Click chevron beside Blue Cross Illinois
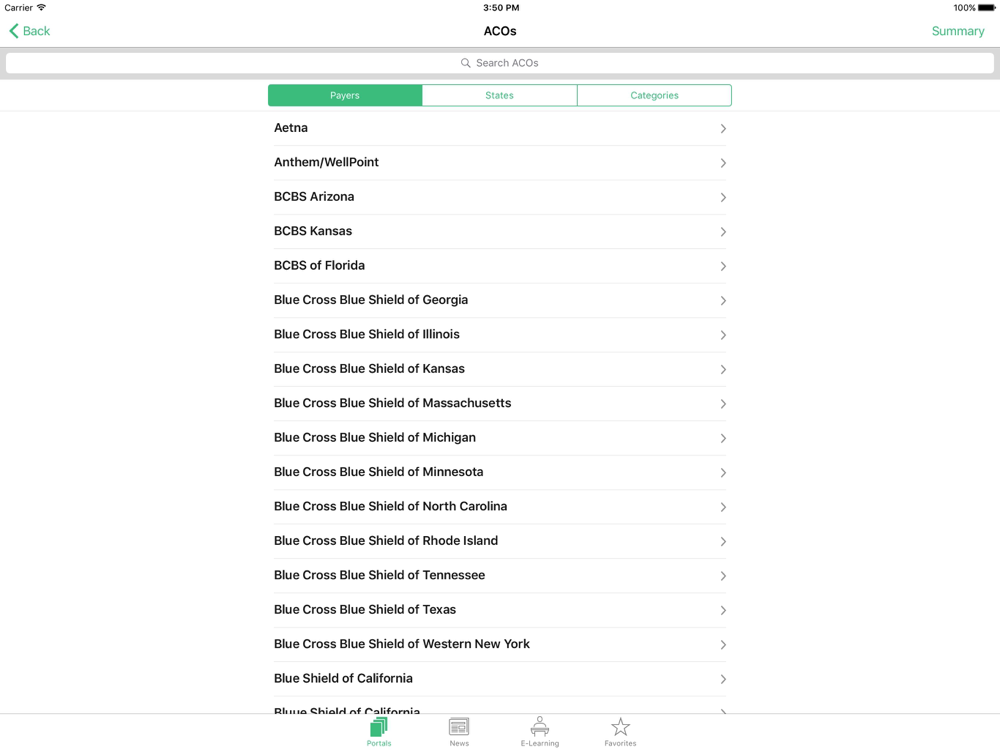Viewport: 1000px width, 750px height. (723, 335)
